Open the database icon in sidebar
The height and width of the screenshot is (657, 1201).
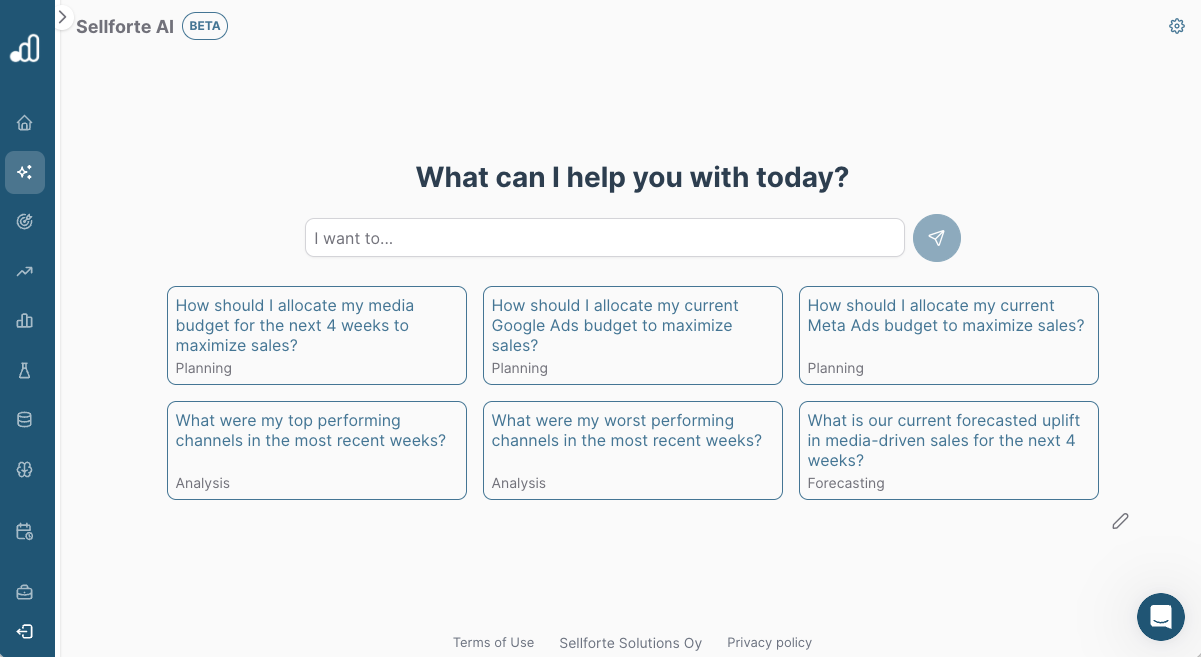click(x=25, y=420)
